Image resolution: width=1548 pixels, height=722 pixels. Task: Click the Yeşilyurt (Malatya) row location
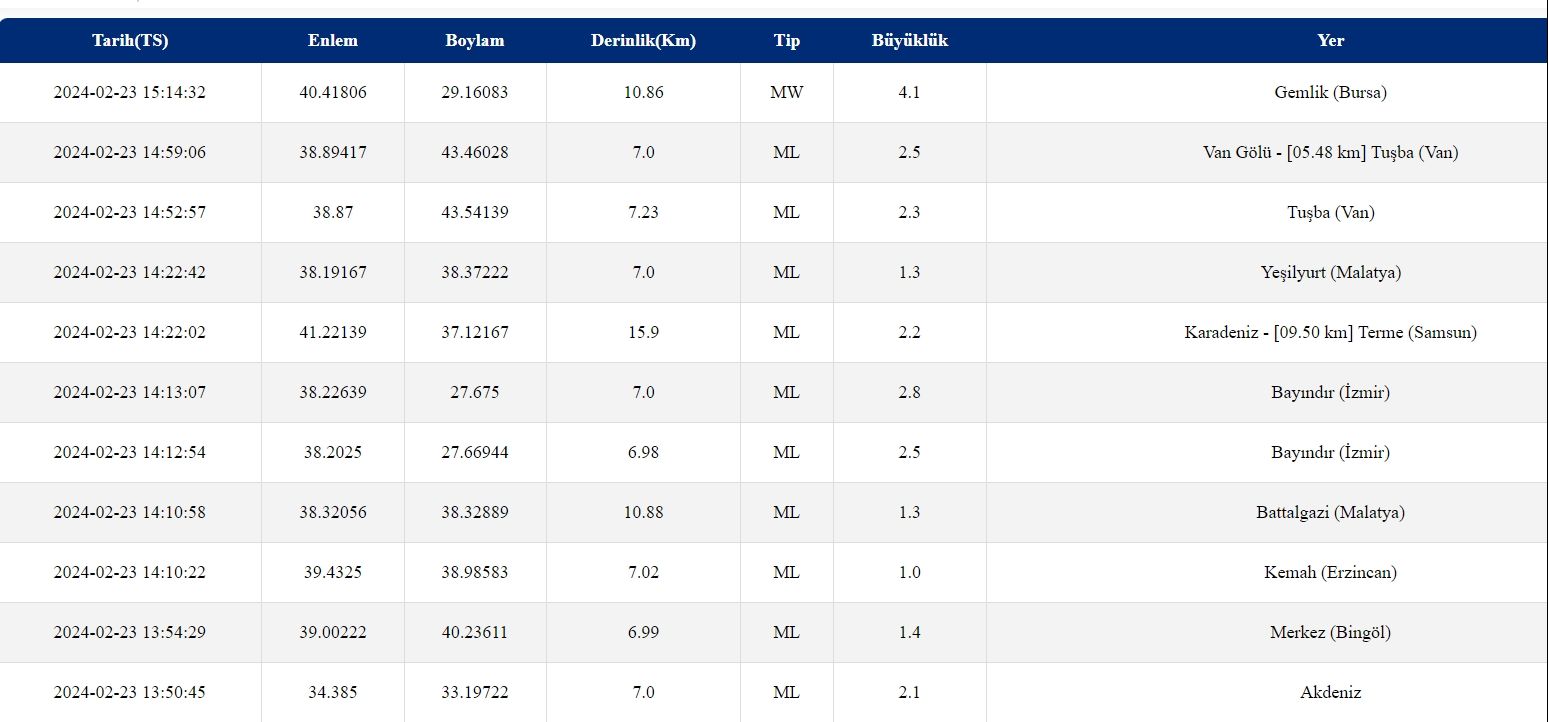pyautogui.click(x=1330, y=272)
